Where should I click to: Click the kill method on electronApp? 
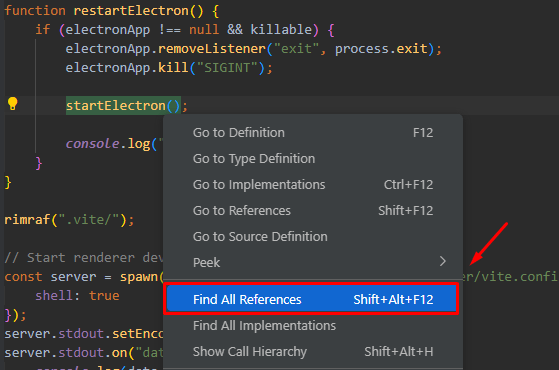pos(173,68)
